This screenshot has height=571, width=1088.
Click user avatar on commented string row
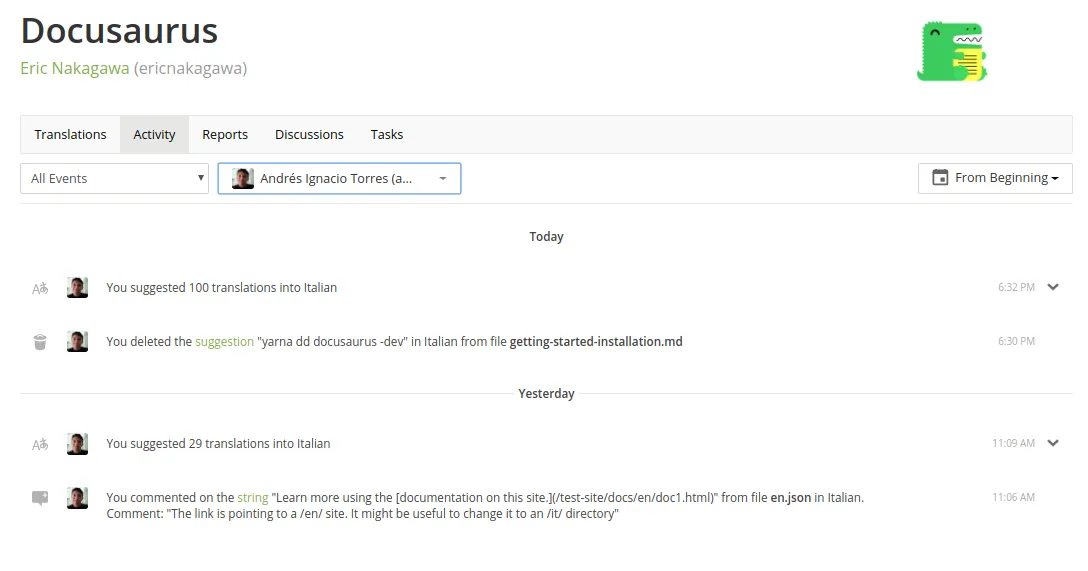click(77, 497)
